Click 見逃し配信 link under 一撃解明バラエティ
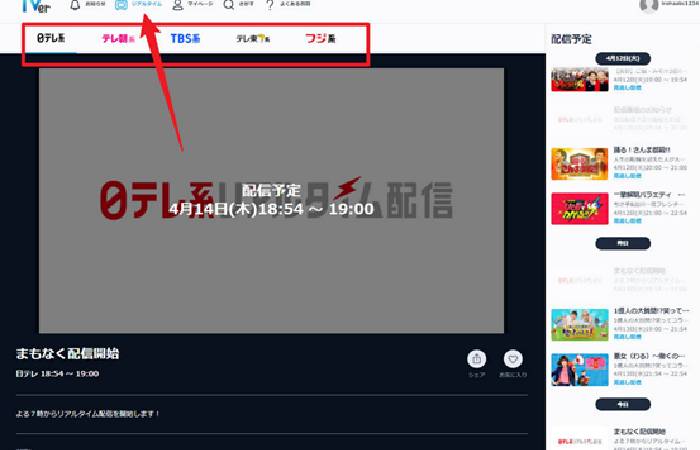Screen dimensions: 700x450 coord(627,221)
